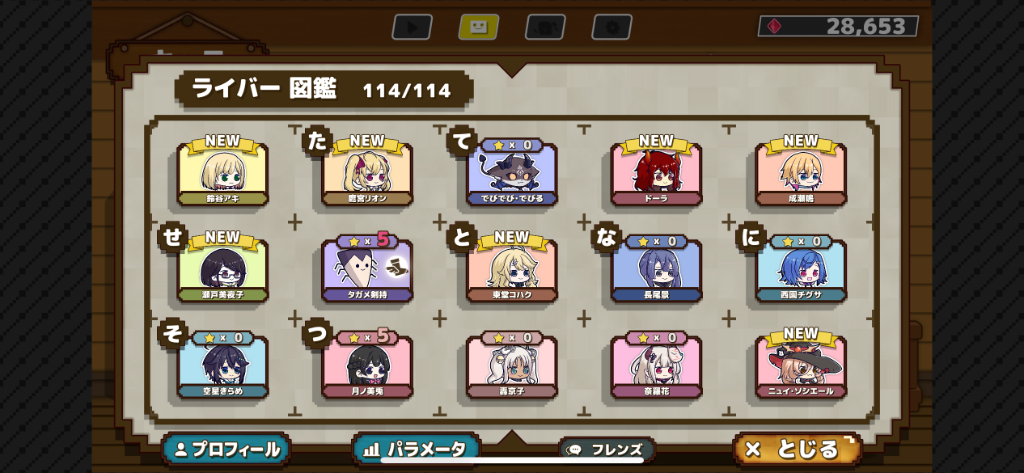Screen dimensions: 1024x473
Task: Select the yellow face icon tab
Action: point(478,27)
